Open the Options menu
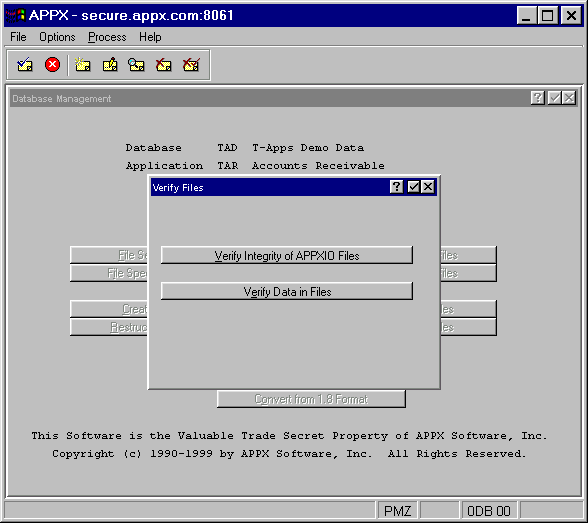This screenshot has width=588, height=523. [x=57, y=37]
